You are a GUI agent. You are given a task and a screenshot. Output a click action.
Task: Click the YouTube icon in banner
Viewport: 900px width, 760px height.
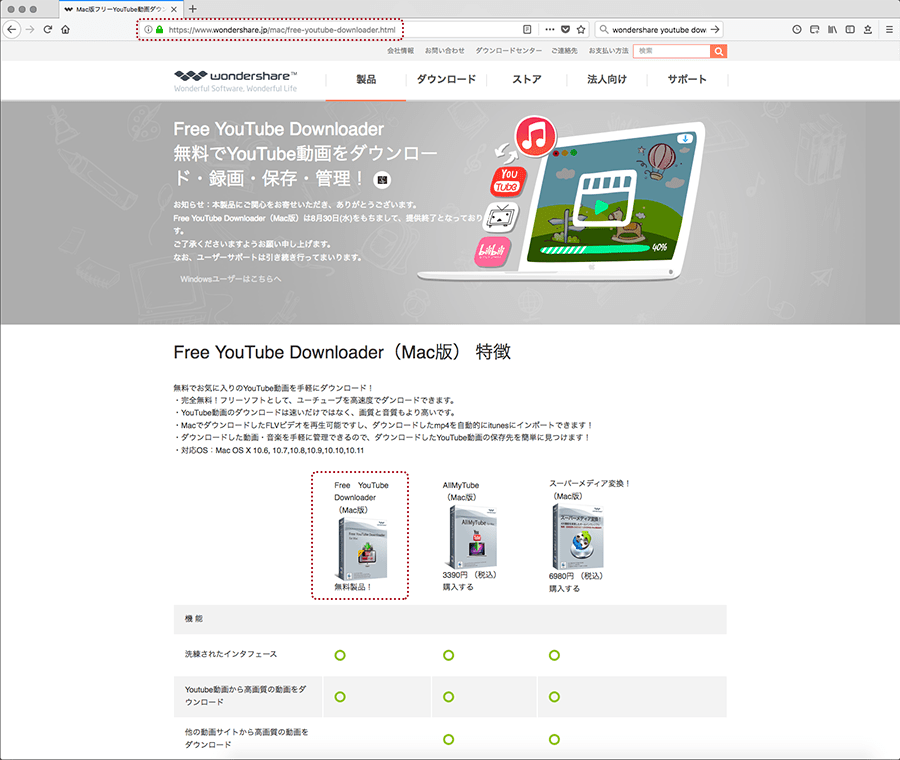(x=509, y=180)
